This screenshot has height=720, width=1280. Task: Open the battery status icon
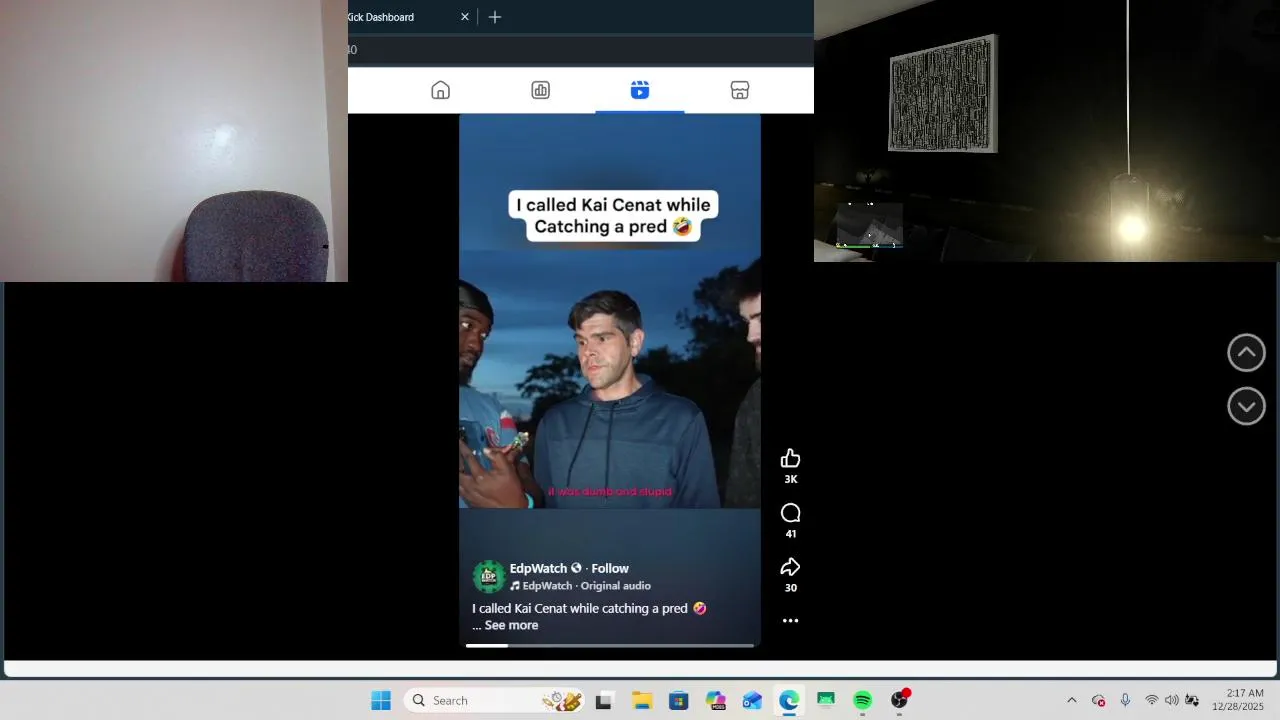[1192, 701]
